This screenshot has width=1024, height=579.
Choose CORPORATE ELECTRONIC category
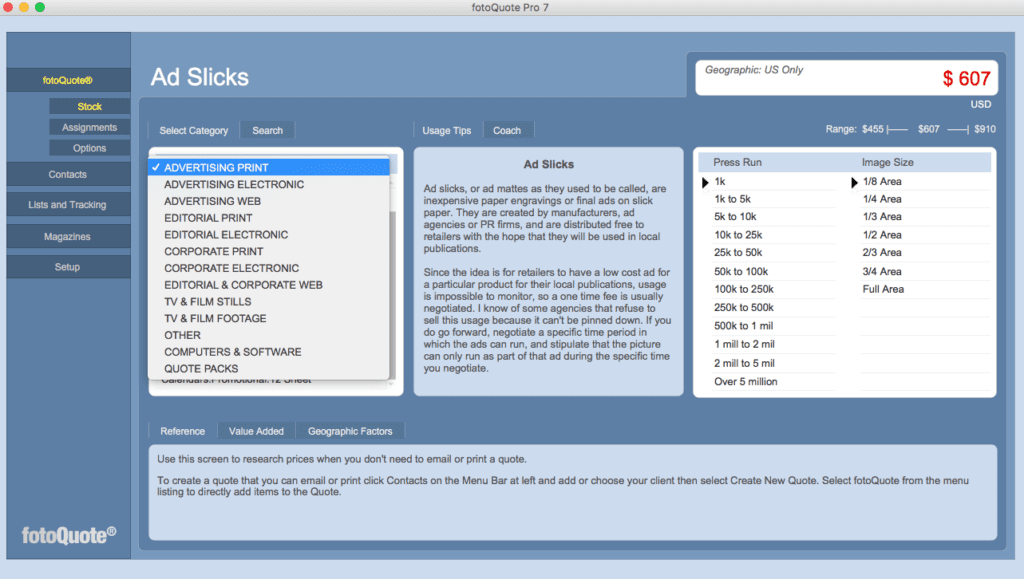[269, 268]
